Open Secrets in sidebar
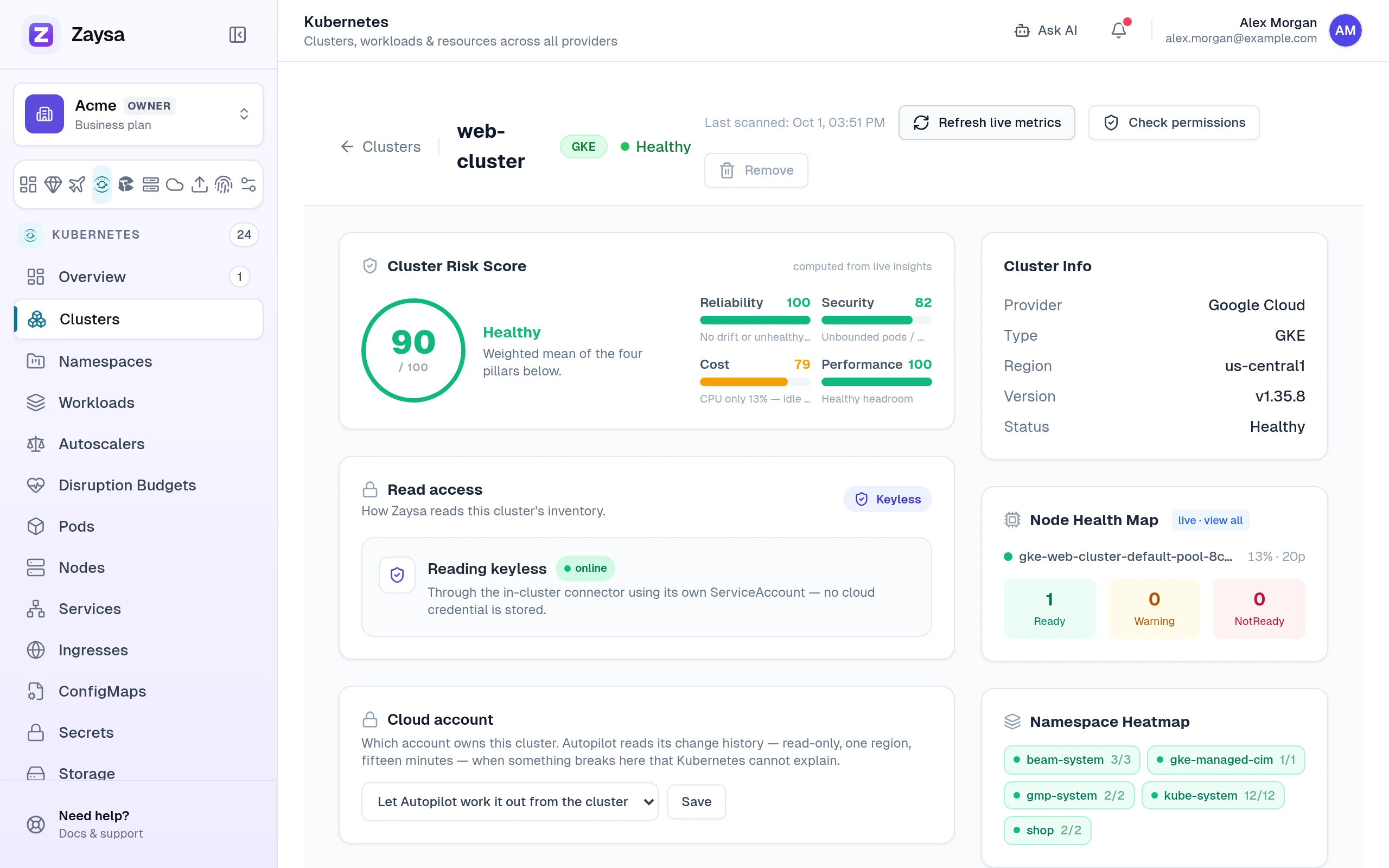Image resolution: width=1389 pixels, height=868 pixels. click(138, 732)
